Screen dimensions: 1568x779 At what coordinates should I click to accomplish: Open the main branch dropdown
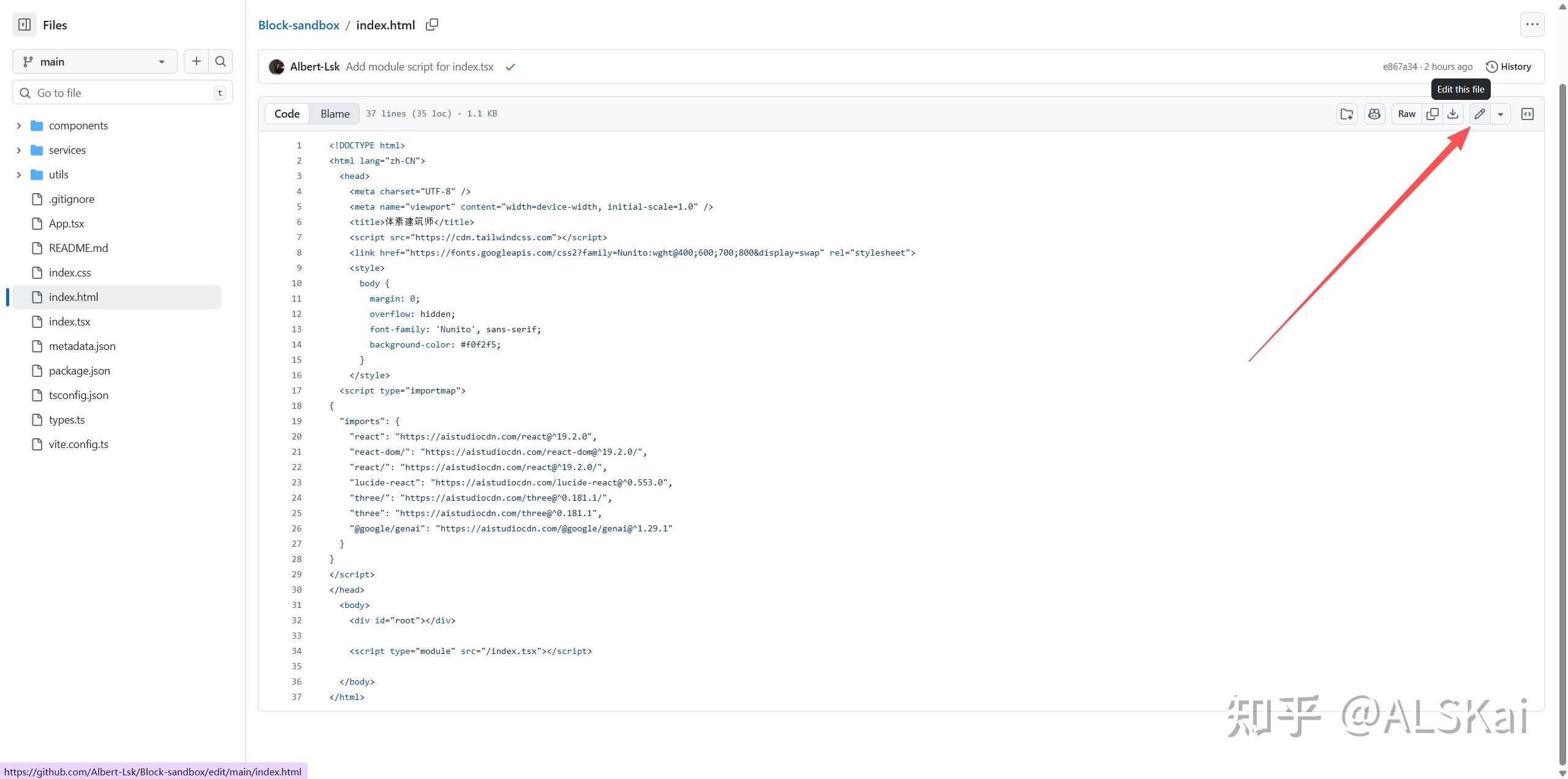point(94,61)
